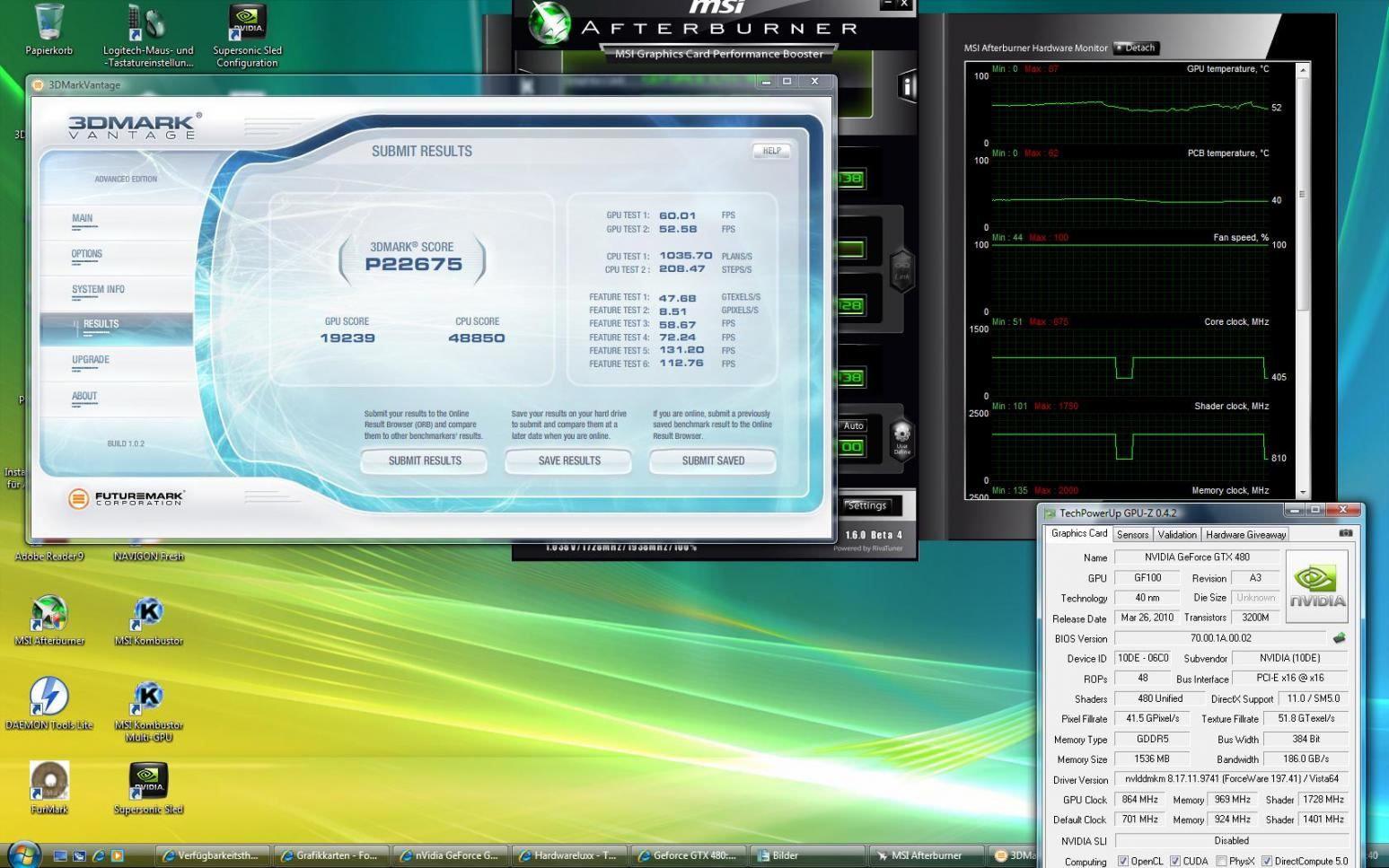
Task: Open the Upgrade section in 3DMark Vantage
Action: coord(91,360)
